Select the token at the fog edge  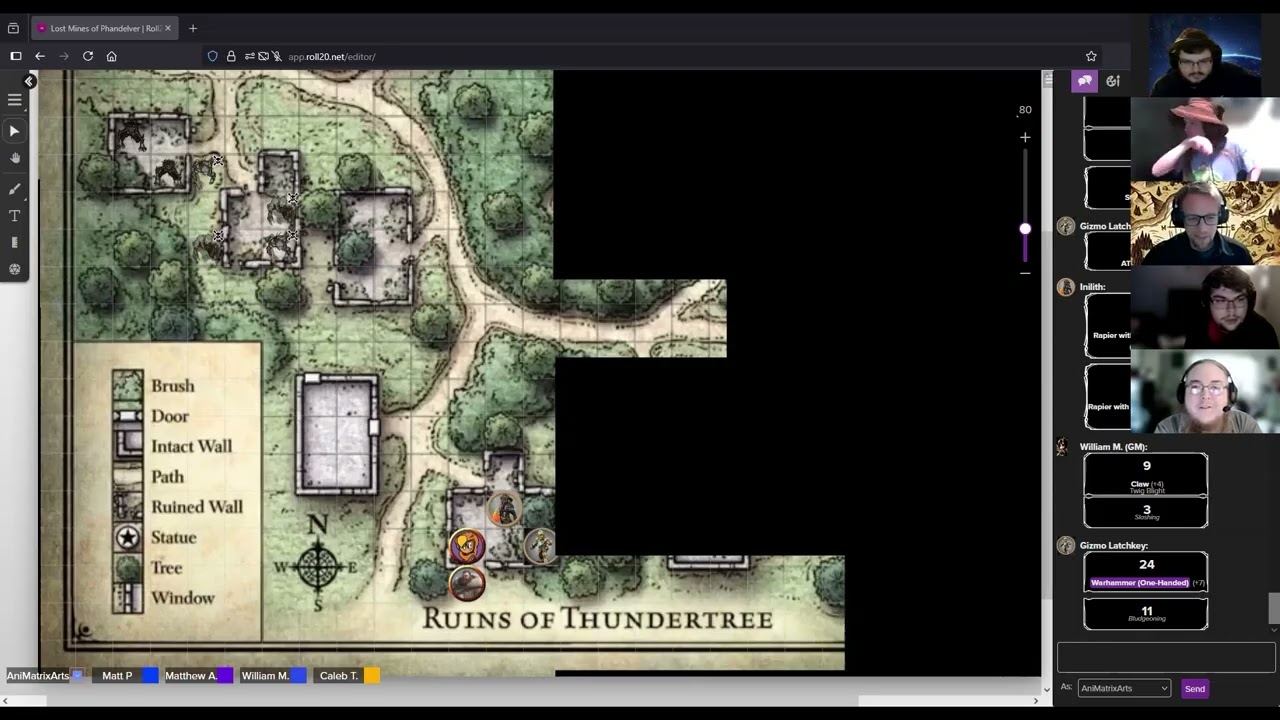pos(541,546)
